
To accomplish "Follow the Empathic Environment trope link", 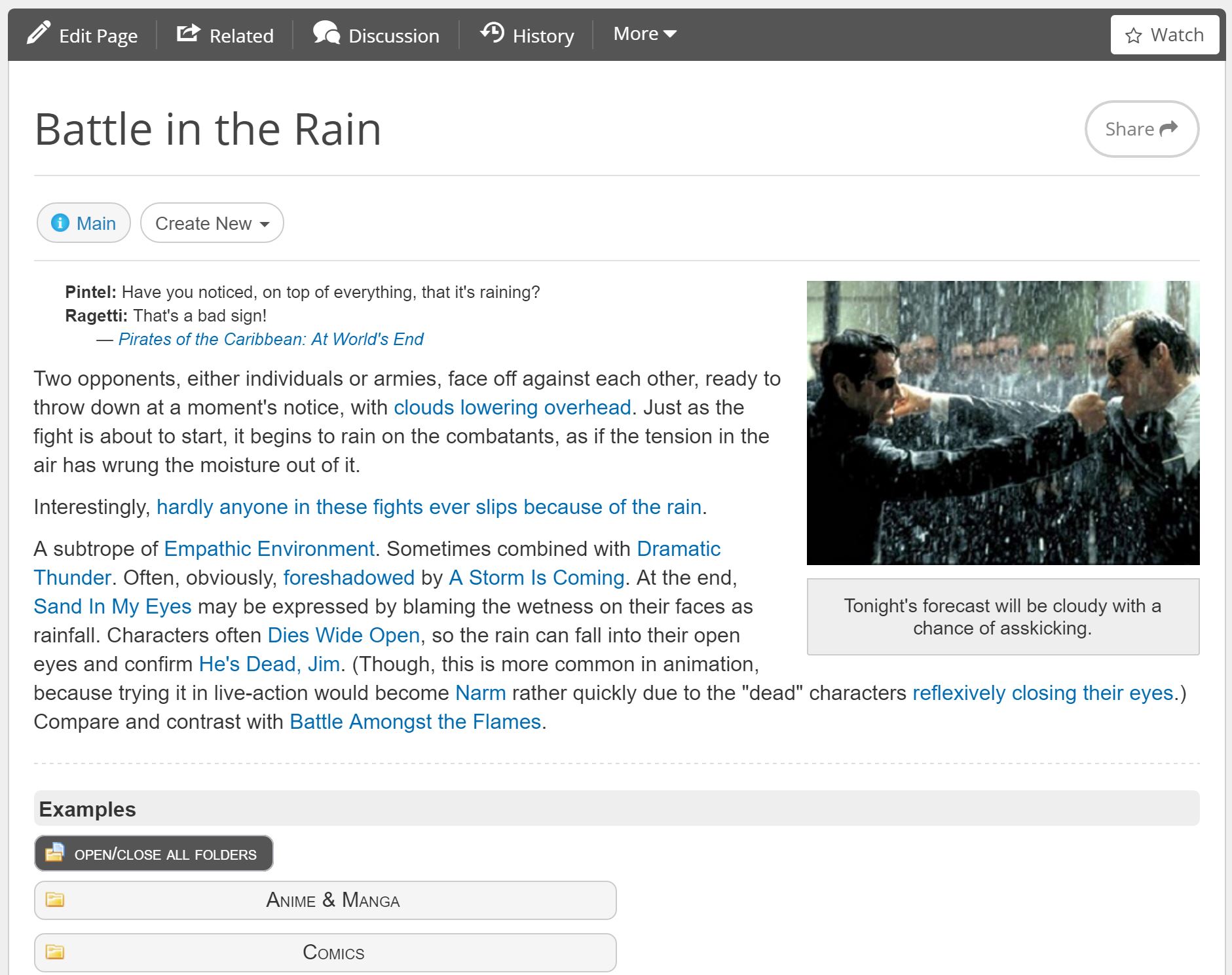I will (x=269, y=549).
